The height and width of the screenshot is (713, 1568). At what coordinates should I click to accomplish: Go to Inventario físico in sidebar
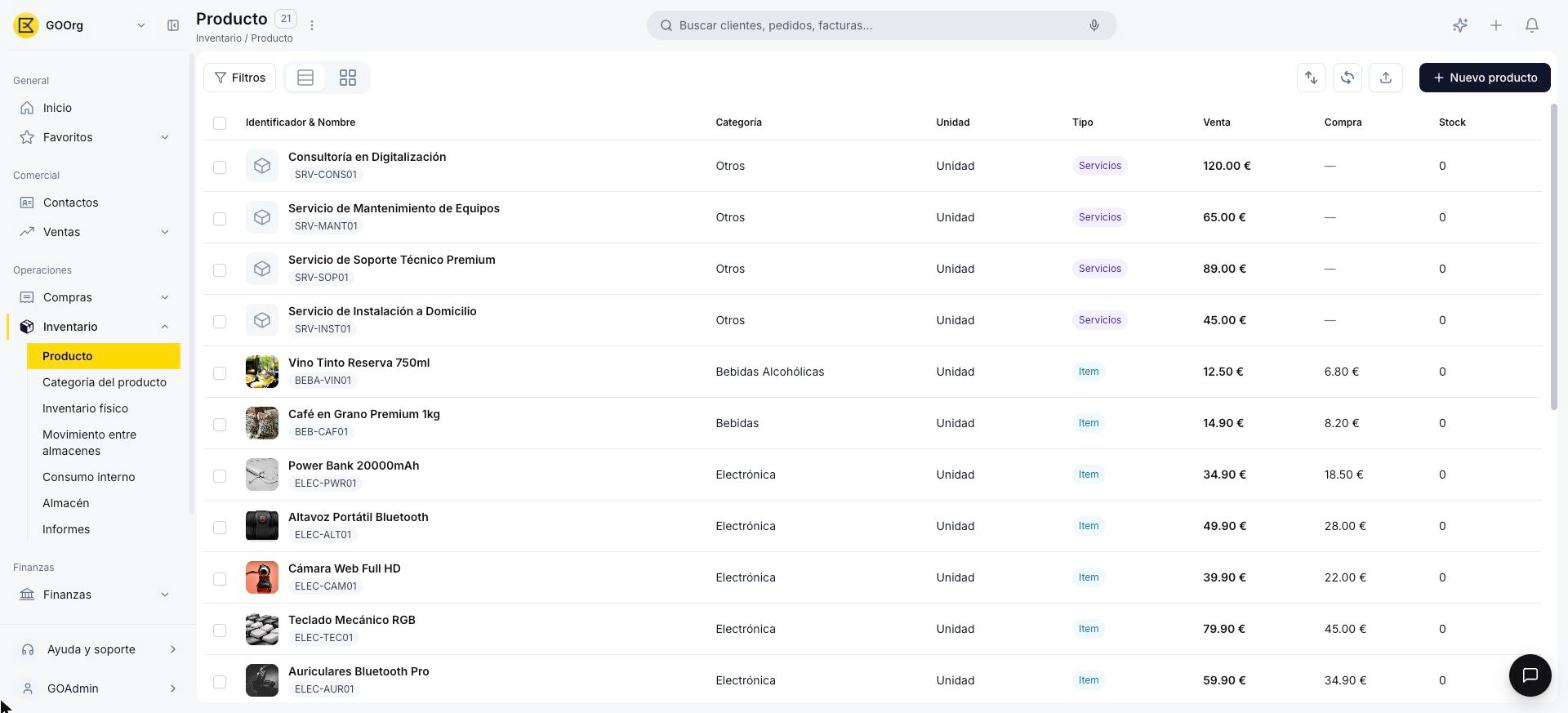[85, 408]
